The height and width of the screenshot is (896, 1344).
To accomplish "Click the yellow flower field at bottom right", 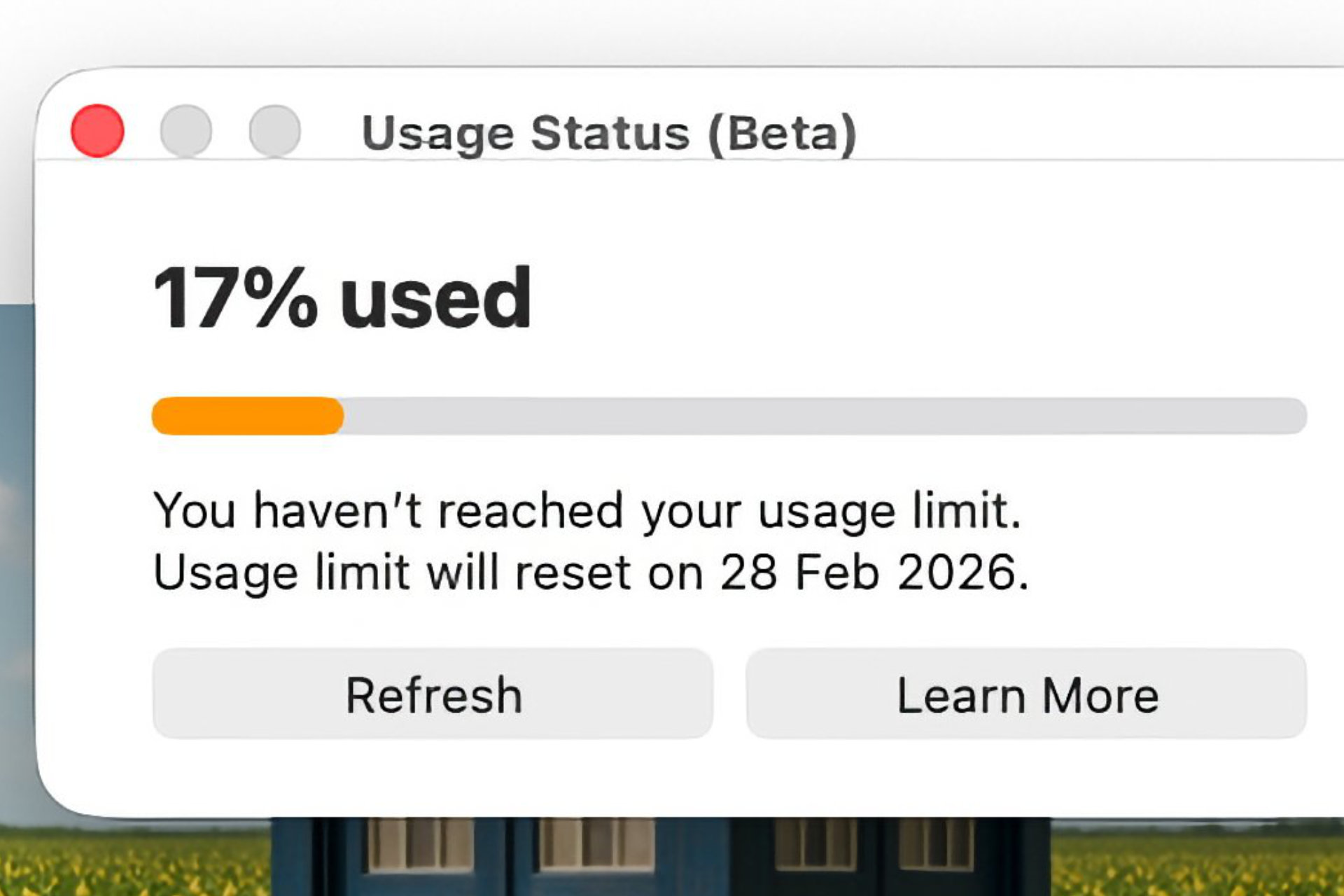I will tap(1197, 864).
